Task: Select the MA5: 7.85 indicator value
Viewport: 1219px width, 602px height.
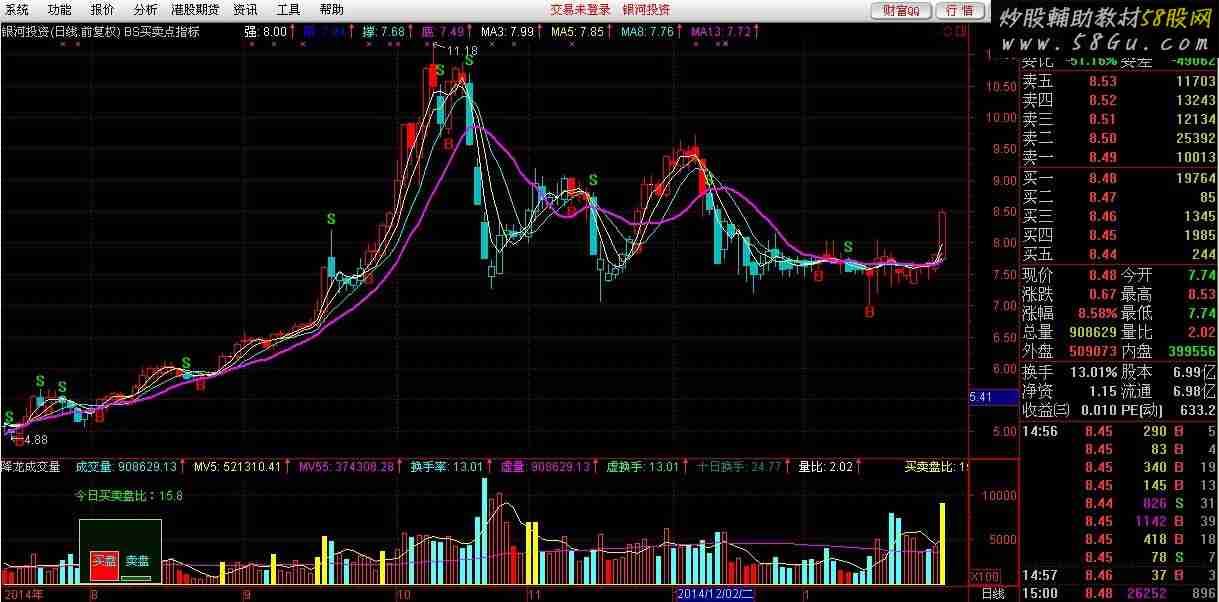Action: point(577,31)
